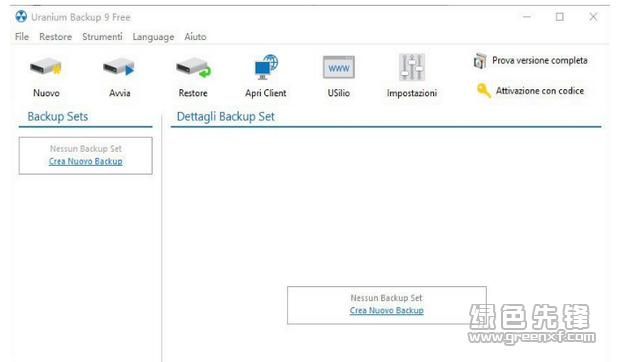Close the Uranium Backup window
Viewport: 617px width, 362px height.
pos(593,17)
